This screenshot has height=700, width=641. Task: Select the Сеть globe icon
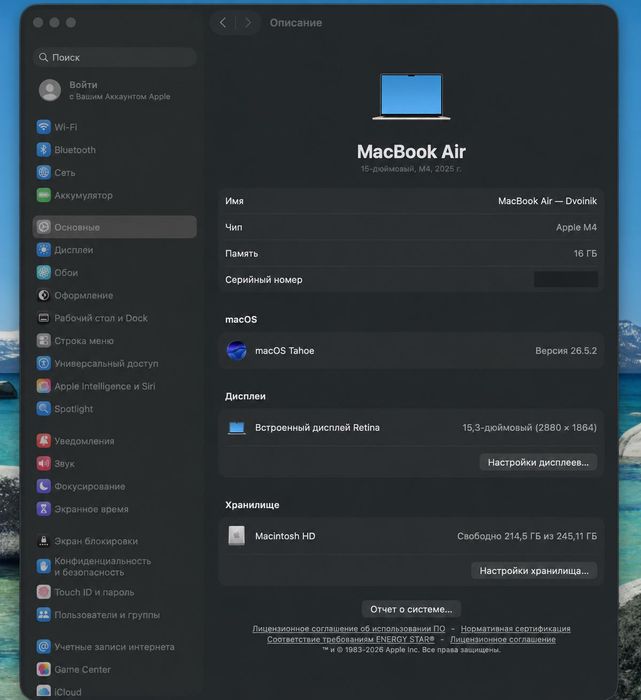(x=43, y=172)
